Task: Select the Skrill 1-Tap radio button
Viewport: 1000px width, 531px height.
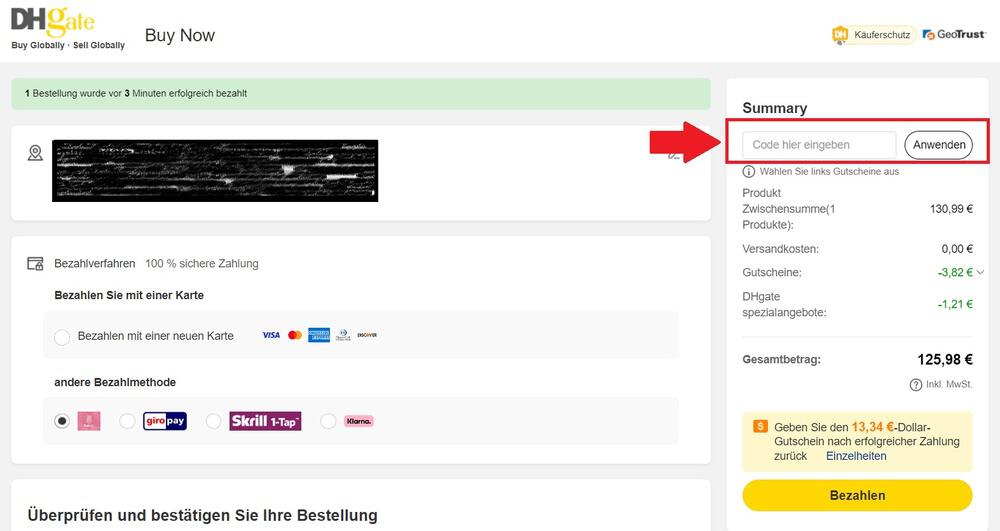Action: pyautogui.click(x=213, y=421)
